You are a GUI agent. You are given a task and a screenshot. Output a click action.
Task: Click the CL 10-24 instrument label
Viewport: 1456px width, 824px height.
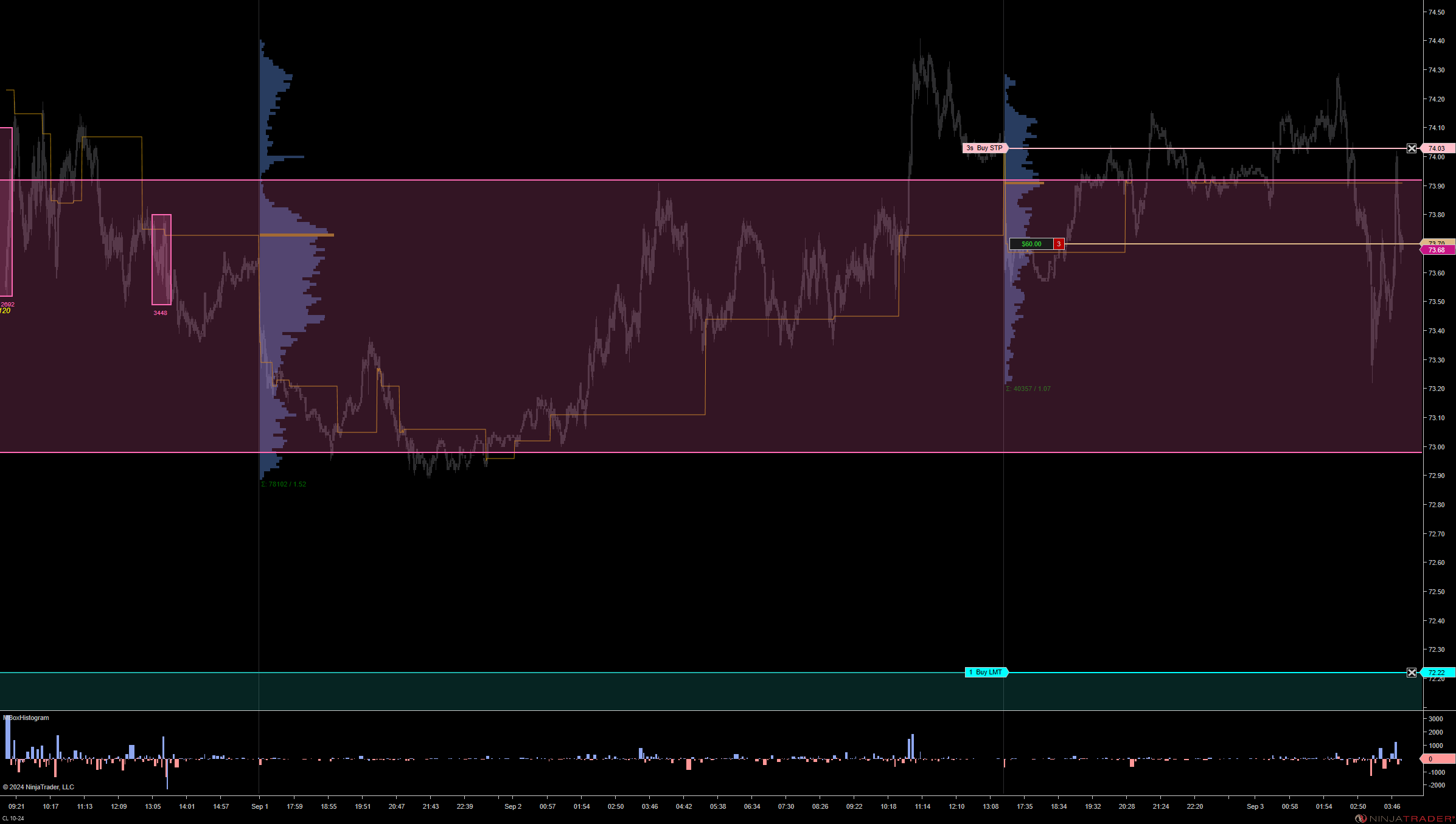(x=13, y=818)
